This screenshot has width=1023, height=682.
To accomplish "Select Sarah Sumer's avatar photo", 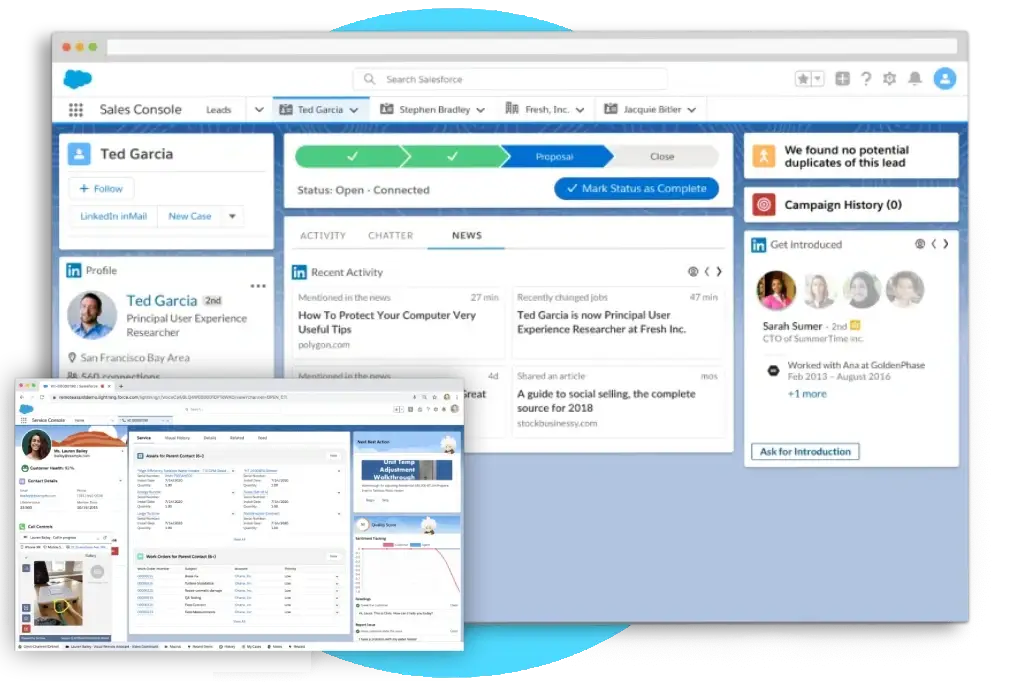I will coord(776,290).
